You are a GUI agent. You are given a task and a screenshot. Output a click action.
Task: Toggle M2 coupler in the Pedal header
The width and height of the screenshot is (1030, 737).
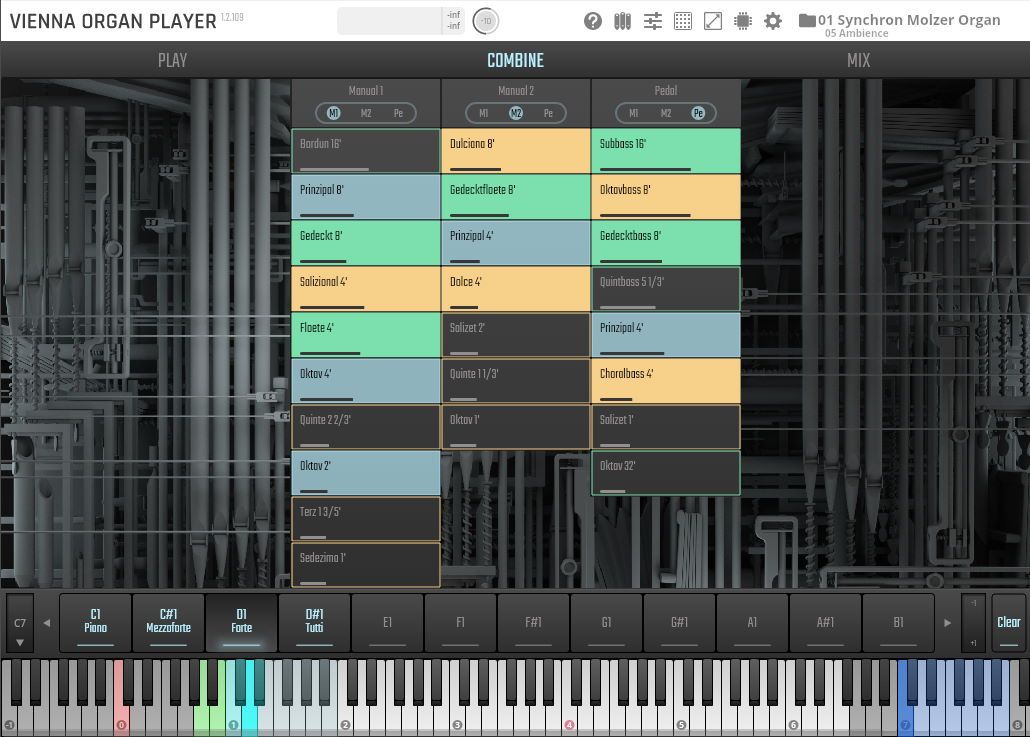[x=665, y=113]
